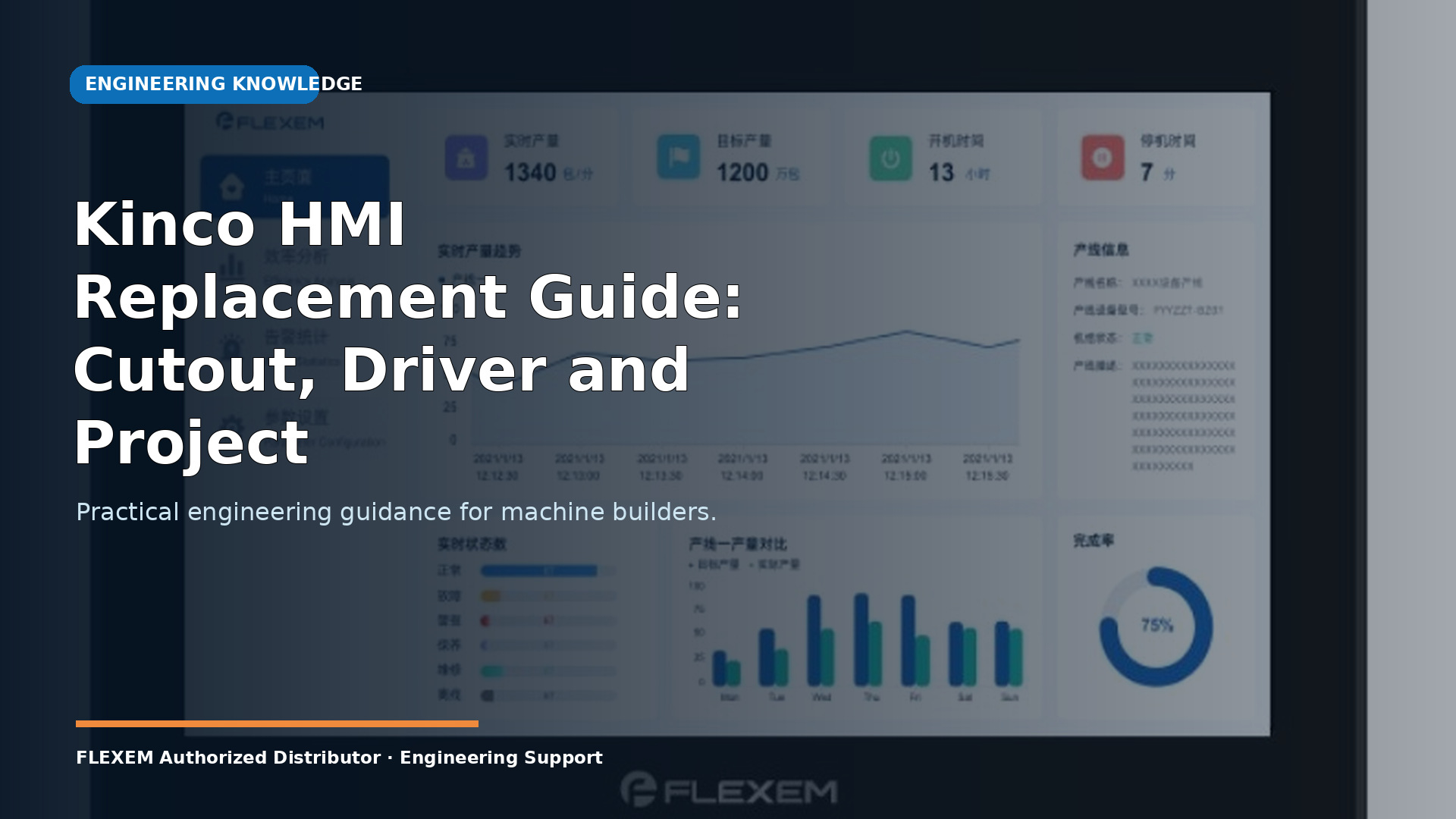This screenshot has height=819, width=1456.
Task: Click the Wed bar in the weekly chart
Action: (821, 640)
